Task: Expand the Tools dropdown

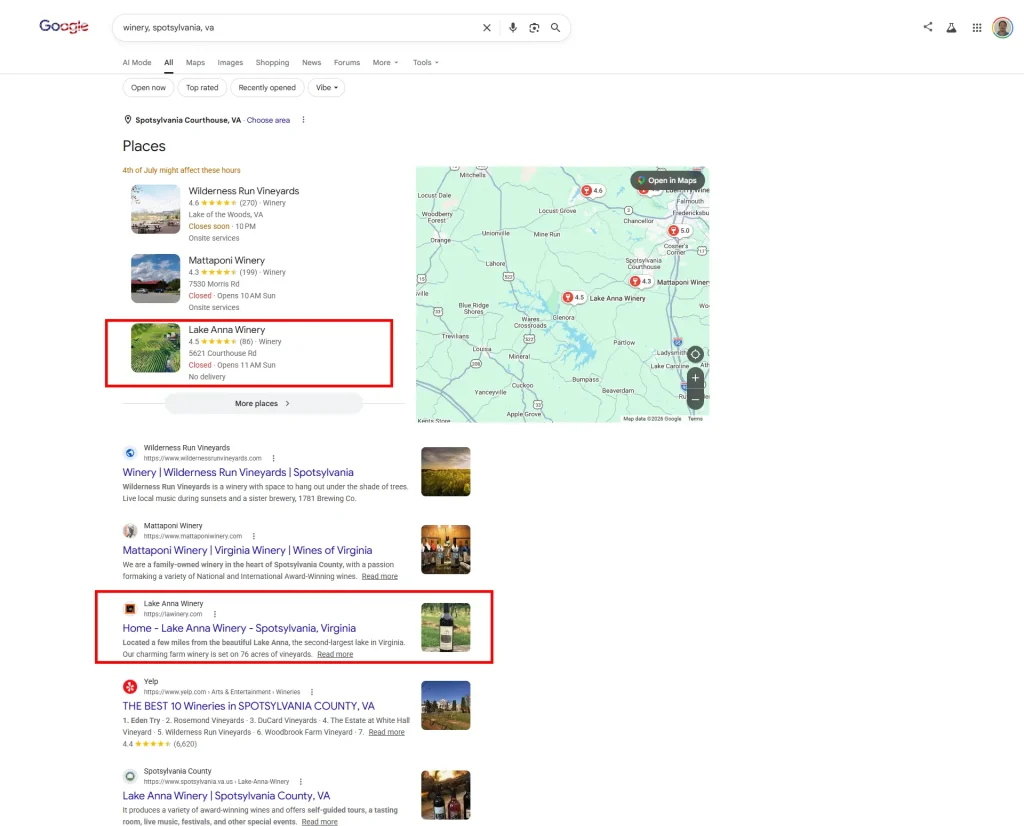Action: click(426, 63)
